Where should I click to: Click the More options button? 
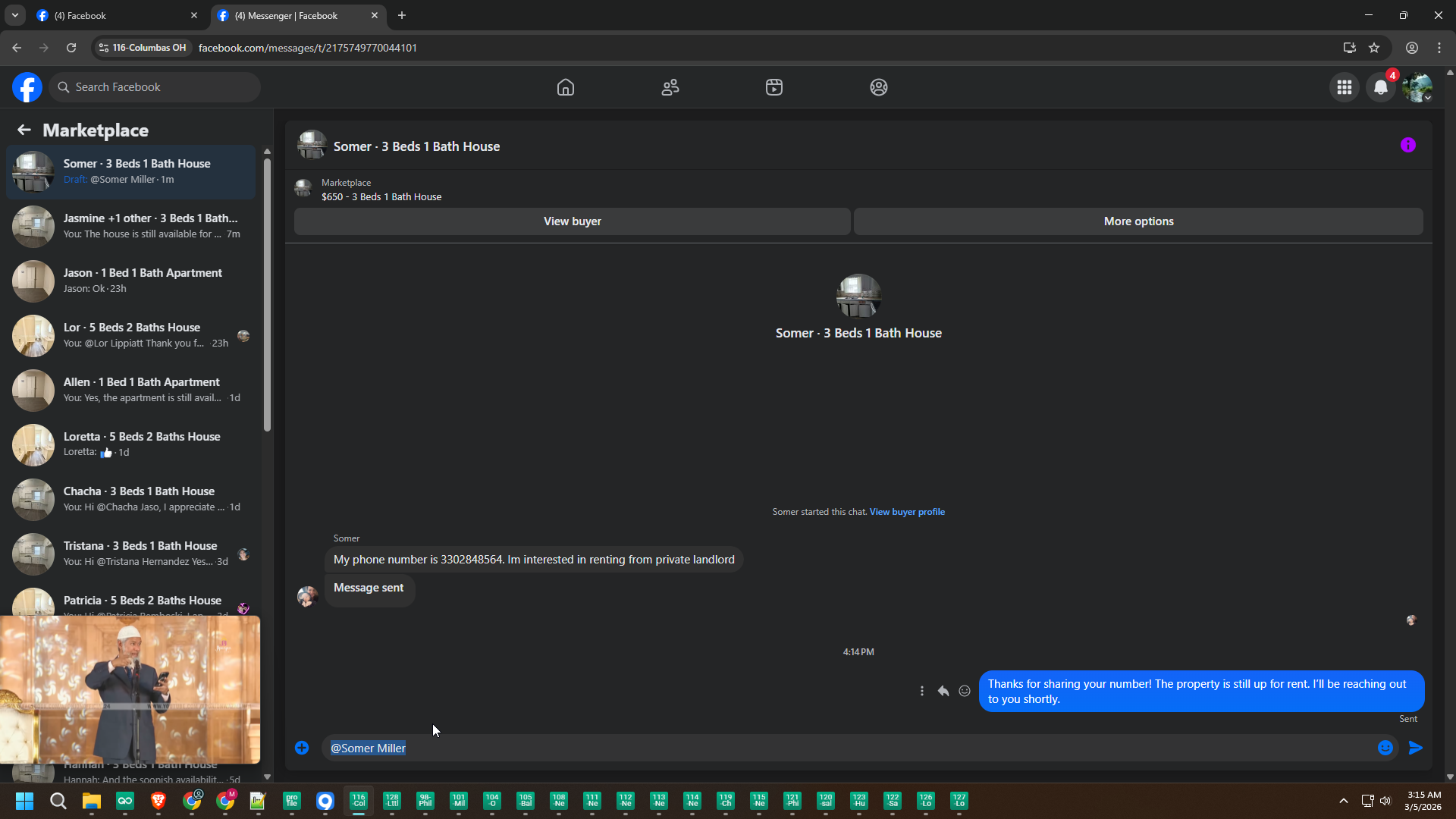(x=1138, y=221)
